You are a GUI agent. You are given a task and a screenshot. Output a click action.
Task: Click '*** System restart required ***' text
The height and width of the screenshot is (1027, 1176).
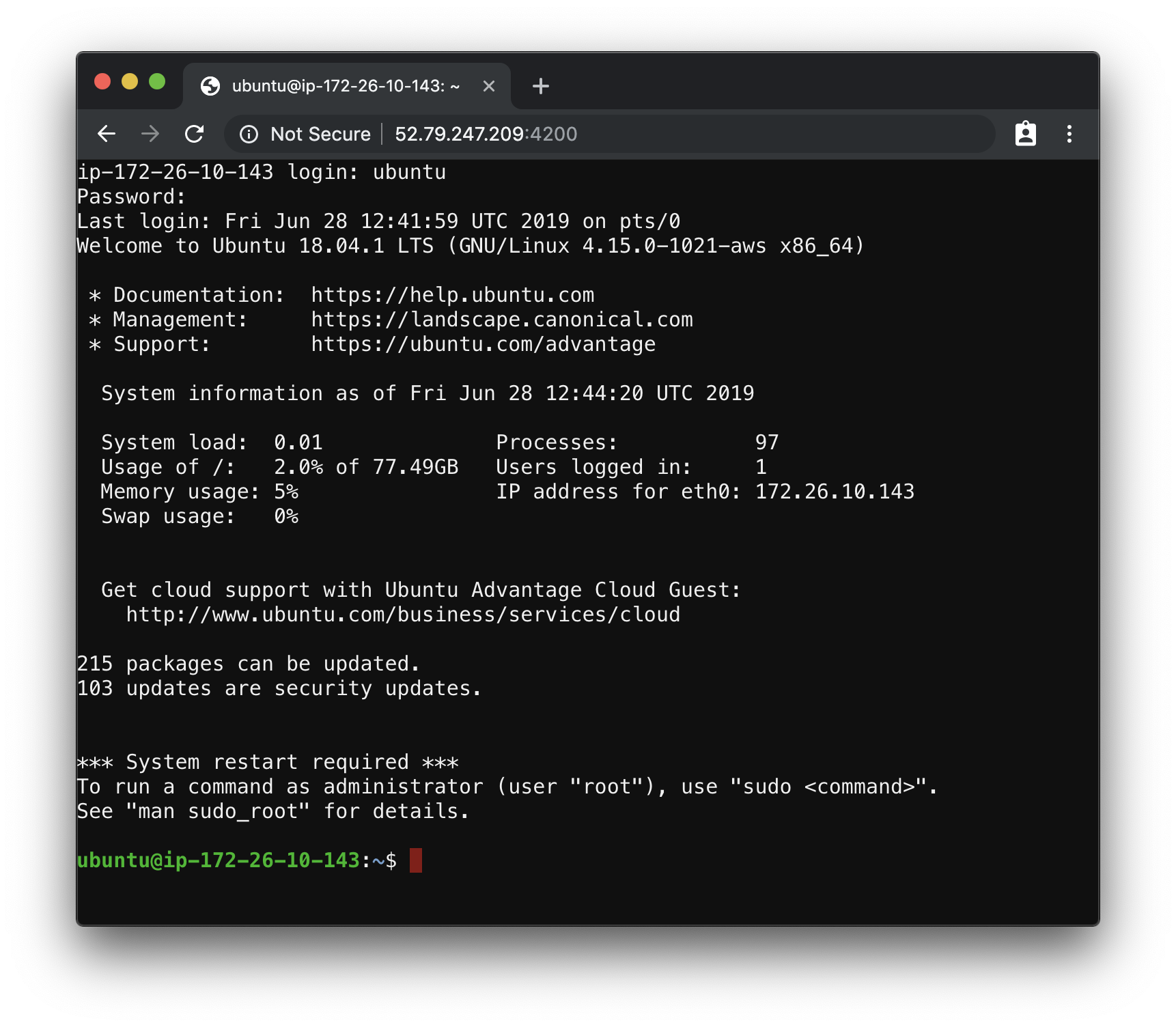[x=268, y=762]
